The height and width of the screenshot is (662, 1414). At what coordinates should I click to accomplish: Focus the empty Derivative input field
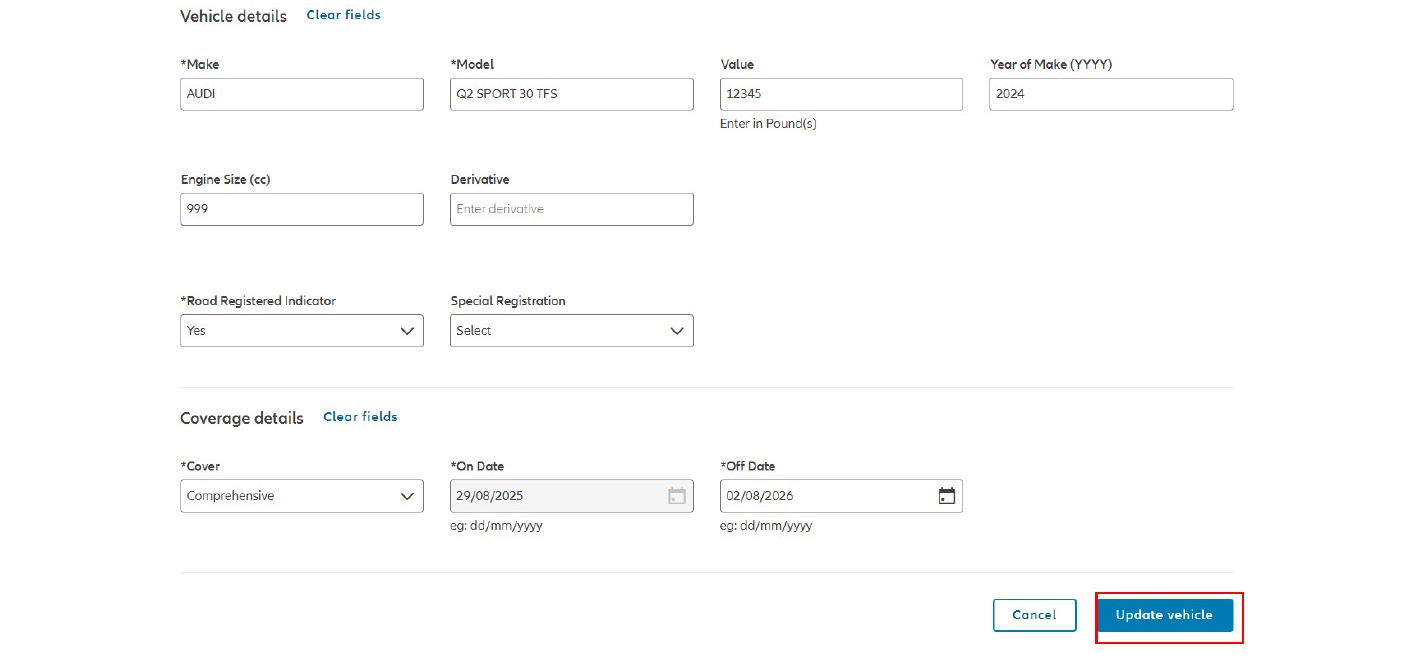pos(572,209)
